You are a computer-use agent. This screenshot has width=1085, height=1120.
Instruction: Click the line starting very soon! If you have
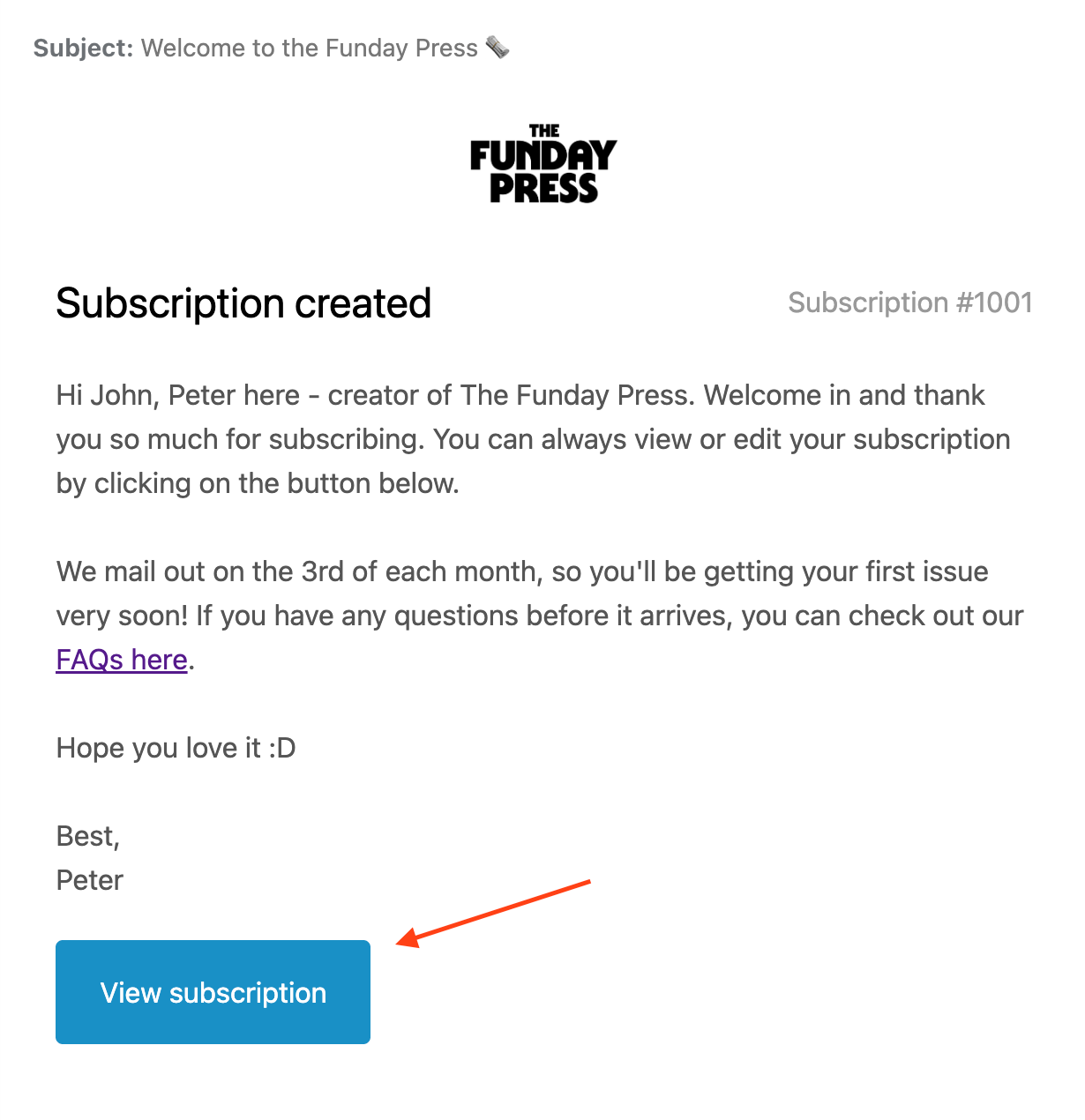tap(540, 616)
